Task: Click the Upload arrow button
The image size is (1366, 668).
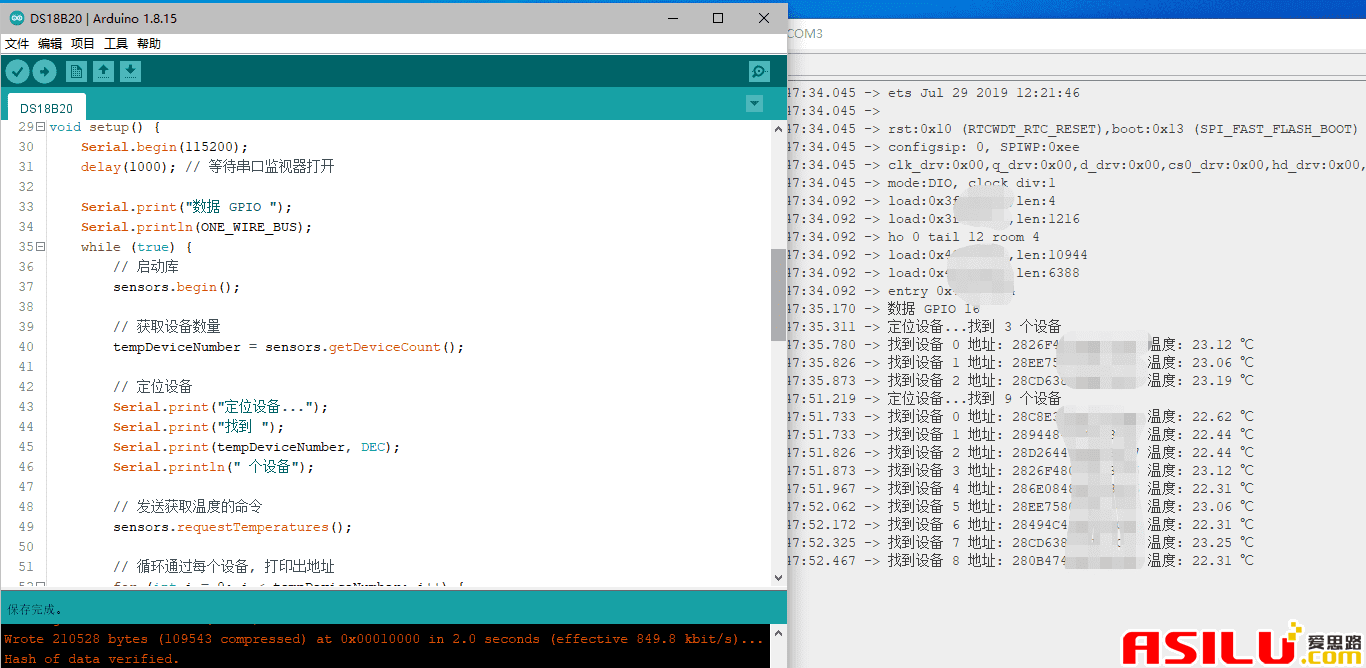Action: [x=45, y=71]
